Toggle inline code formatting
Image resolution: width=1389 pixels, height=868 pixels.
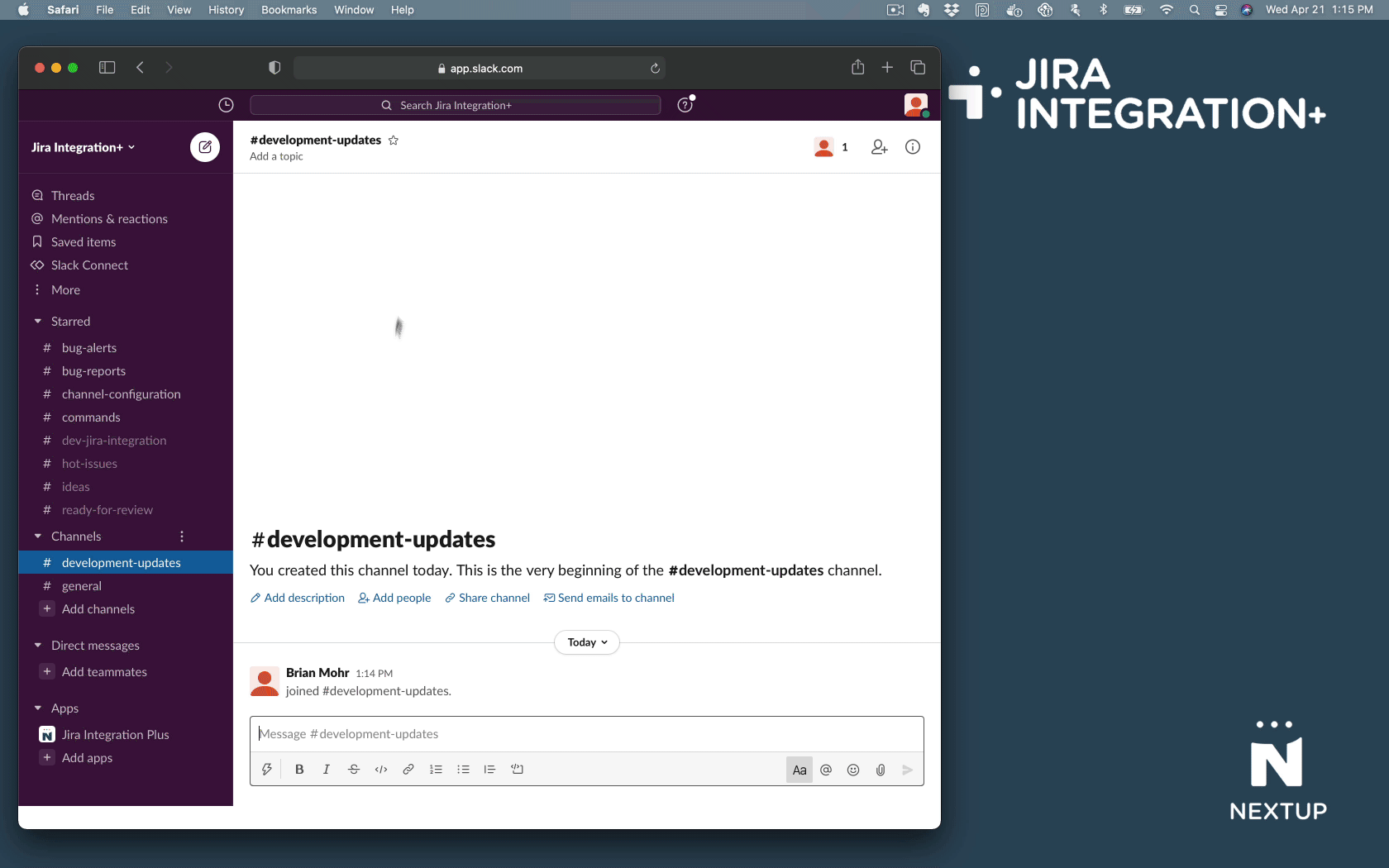(381, 770)
